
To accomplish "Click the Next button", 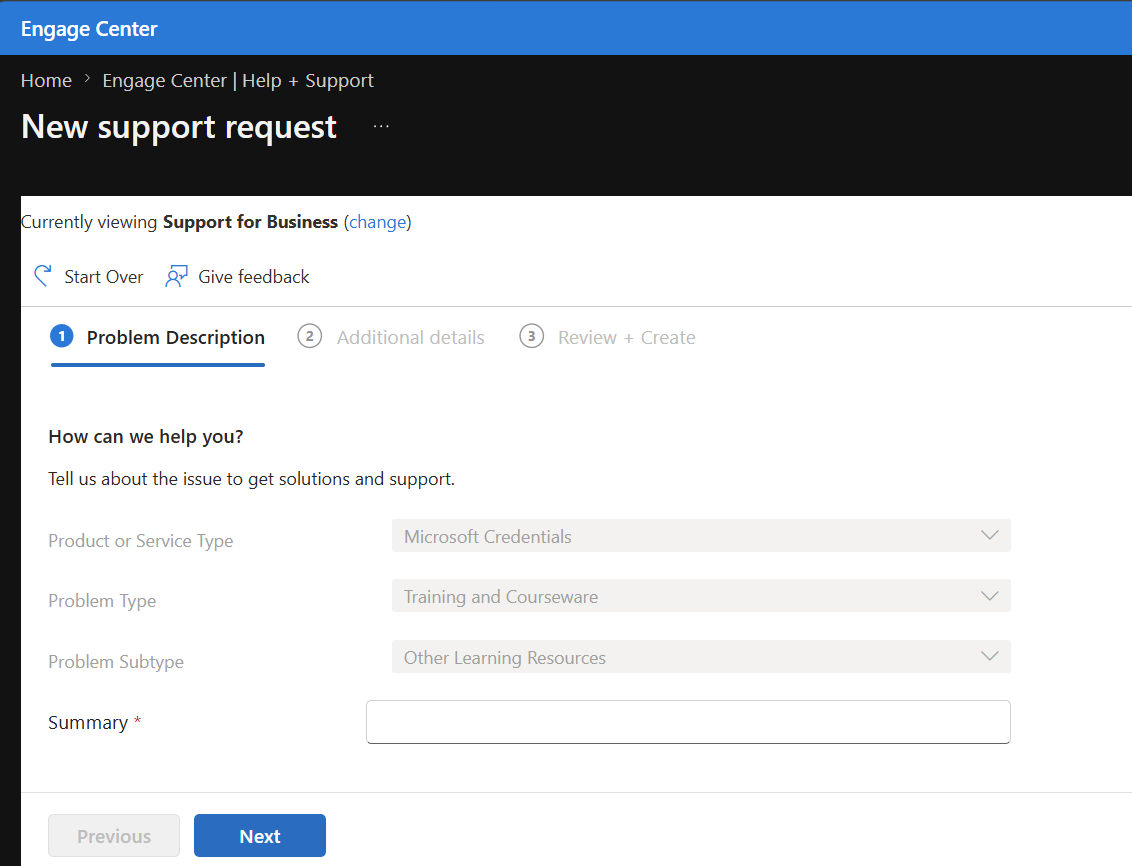I will pos(260,836).
